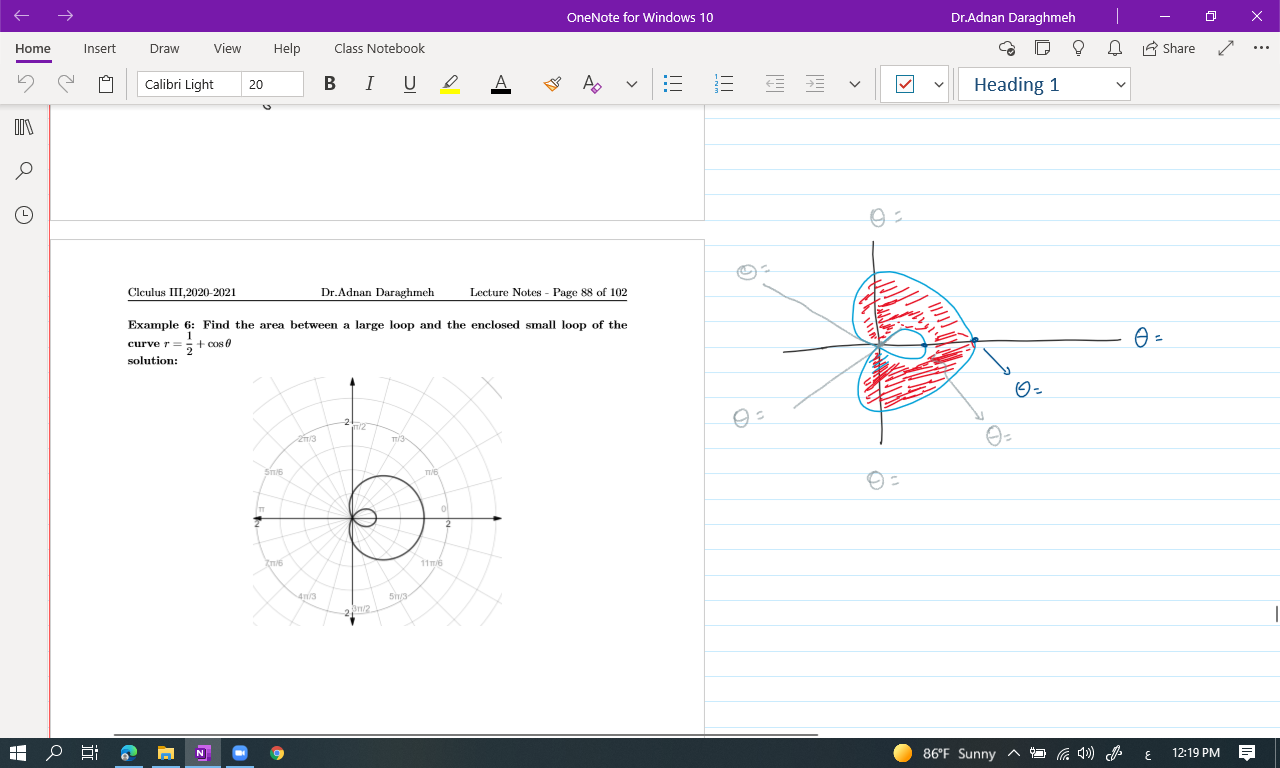The width and height of the screenshot is (1280, 768).
Task: Open the notebooks navigation pane
Action: coord(24,127)
